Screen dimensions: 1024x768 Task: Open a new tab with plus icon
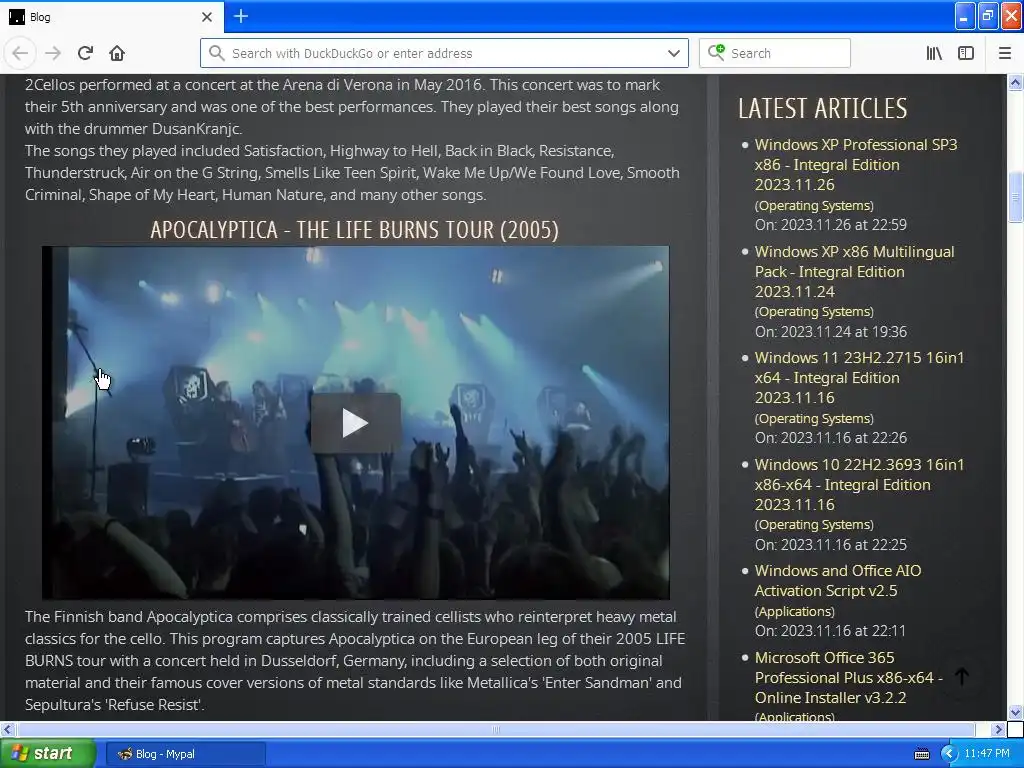pyautogui.click(x=240, y=16)
